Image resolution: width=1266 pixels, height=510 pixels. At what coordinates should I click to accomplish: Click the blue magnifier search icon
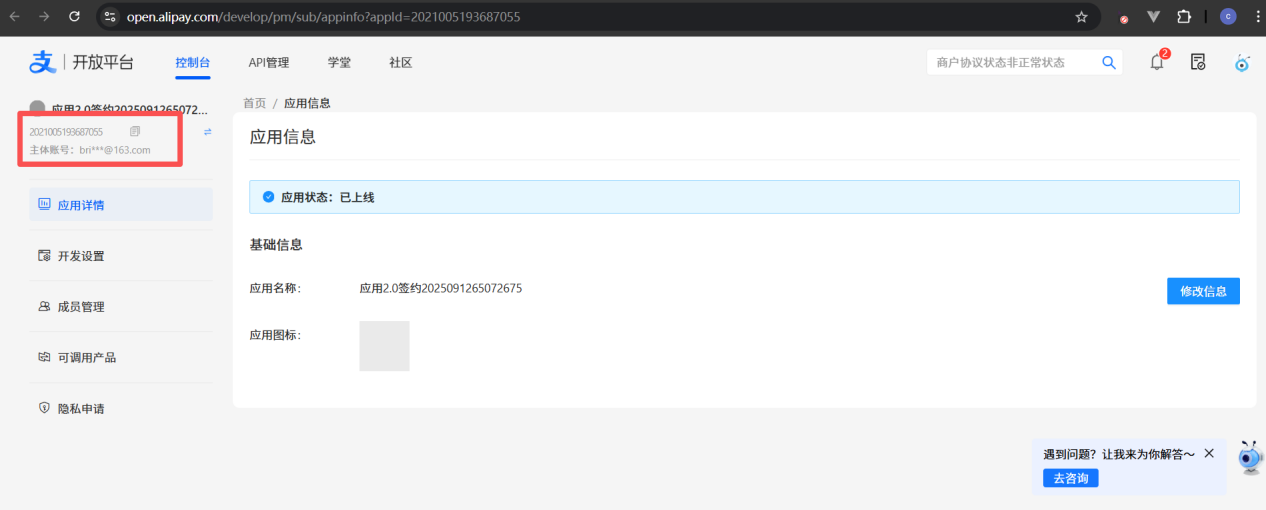tap(1108, 62)
